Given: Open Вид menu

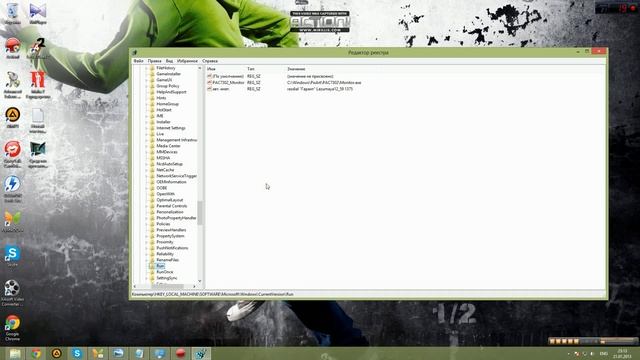Looking at the screenshot, I should 169,61.
